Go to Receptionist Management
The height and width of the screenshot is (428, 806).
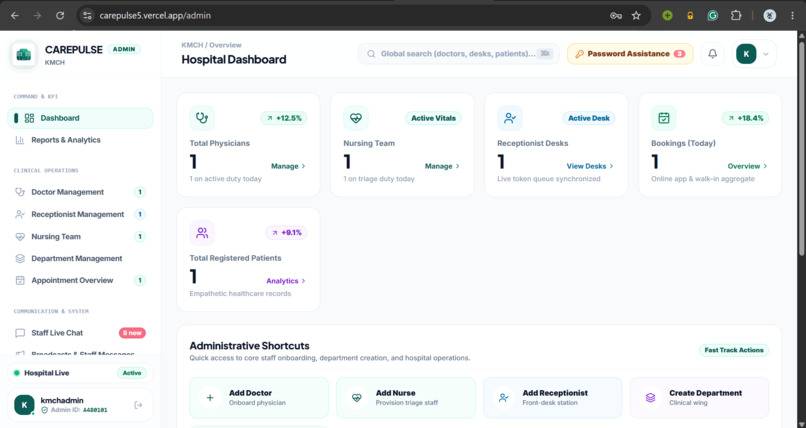(x=80, y=214)
